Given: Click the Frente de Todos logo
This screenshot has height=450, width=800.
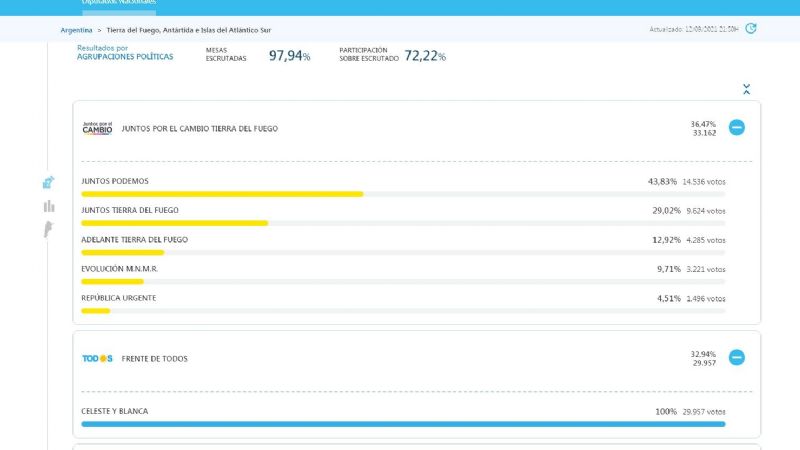Looking at the screenshot, I should (x=97, y=359).
